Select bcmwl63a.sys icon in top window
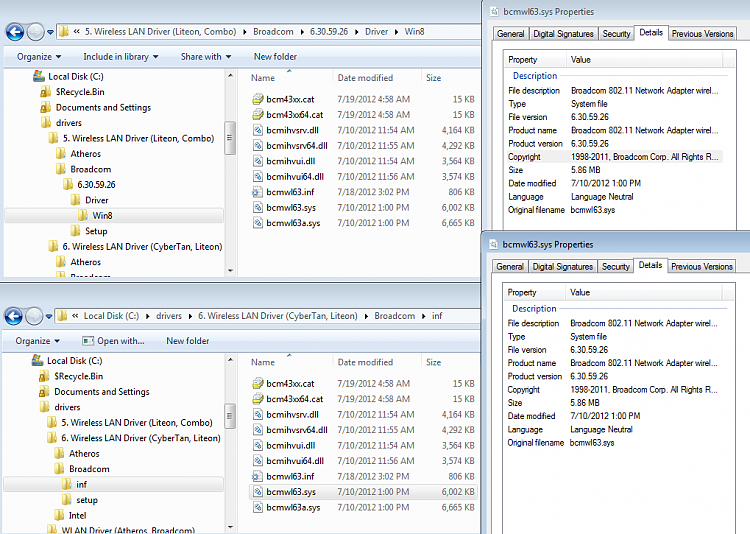This screenshot has width=750, height=534. pos(258,223)
